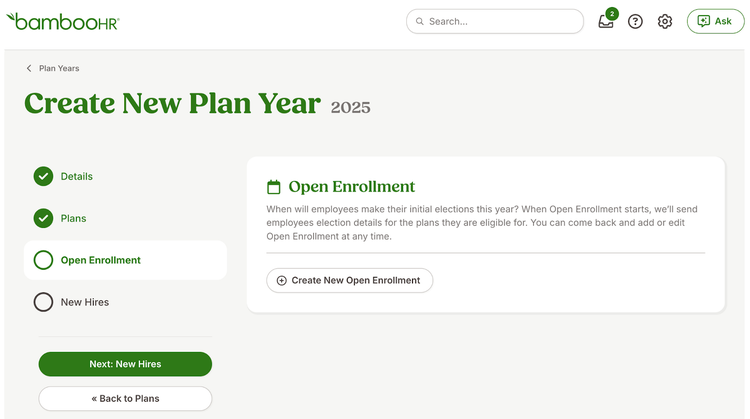Go to the Plans step
Screen dimensions: 750x419
[73, 219]
